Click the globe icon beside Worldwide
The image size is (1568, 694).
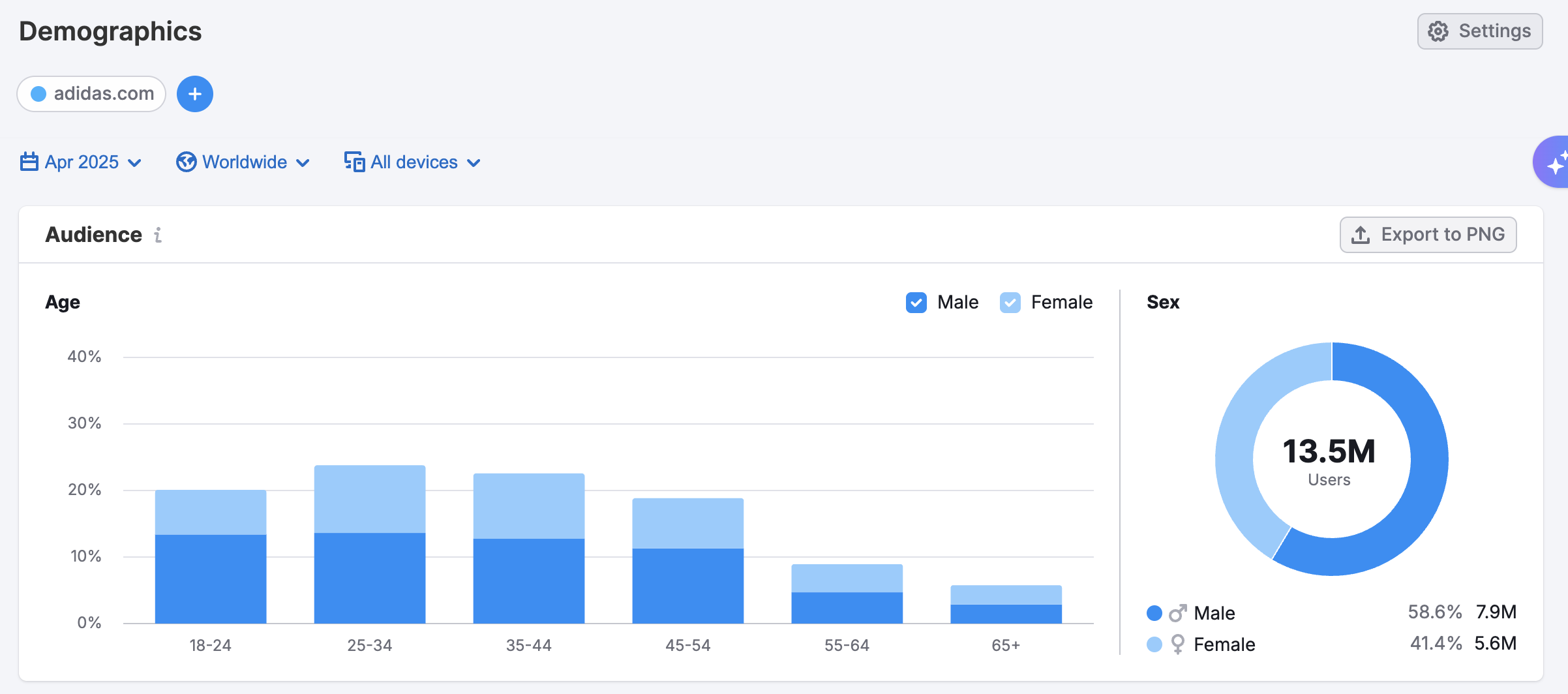186,162
